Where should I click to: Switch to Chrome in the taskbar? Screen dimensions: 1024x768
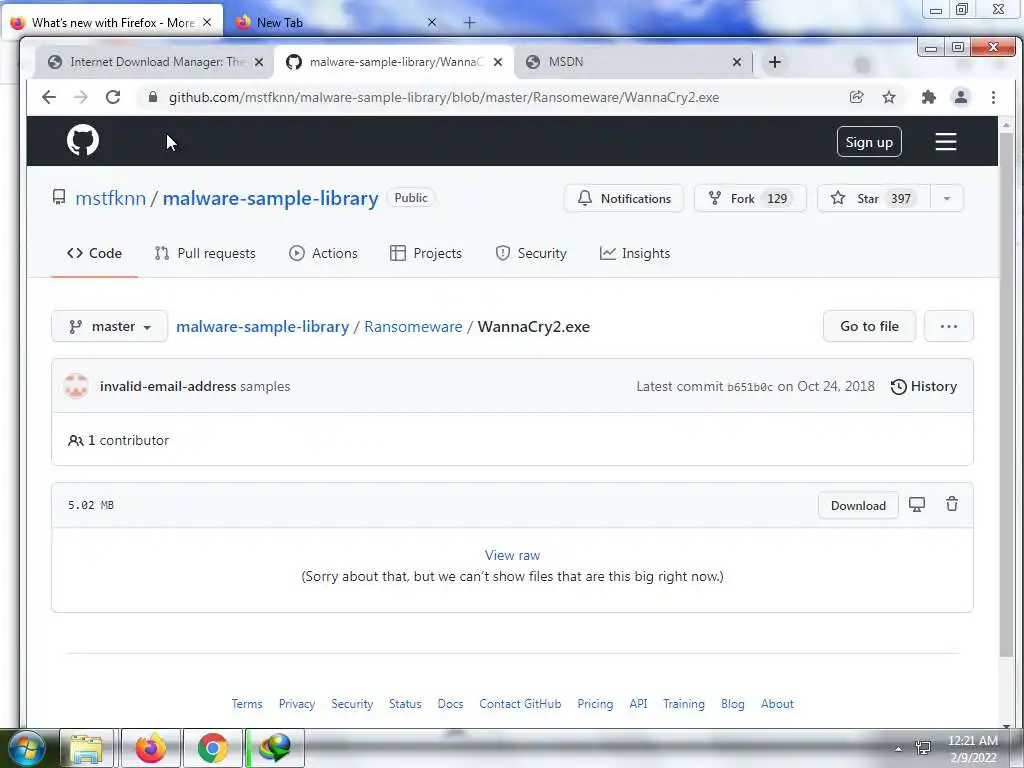tap(213, 748)
